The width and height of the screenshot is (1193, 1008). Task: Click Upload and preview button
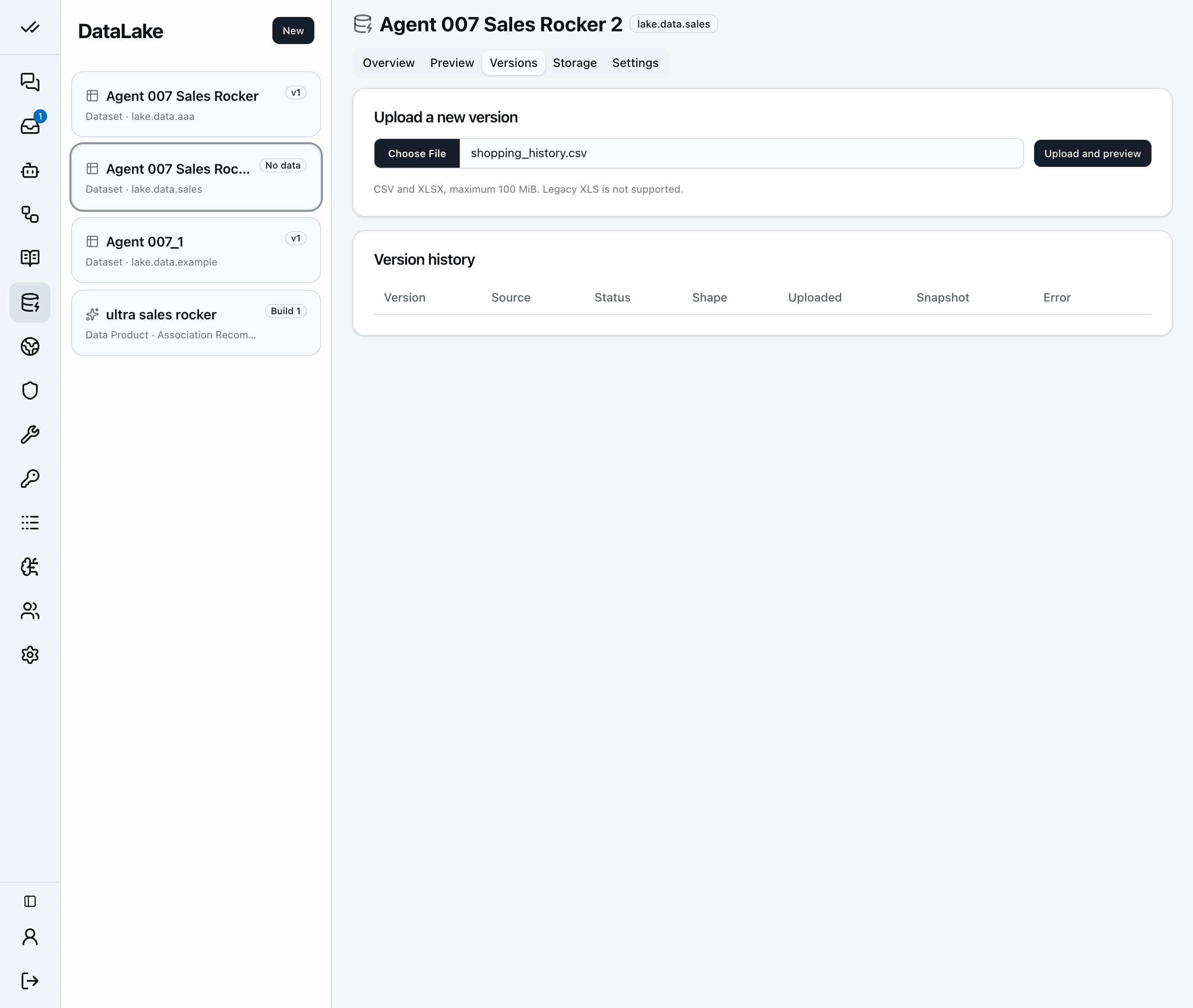pos(1093,153)
